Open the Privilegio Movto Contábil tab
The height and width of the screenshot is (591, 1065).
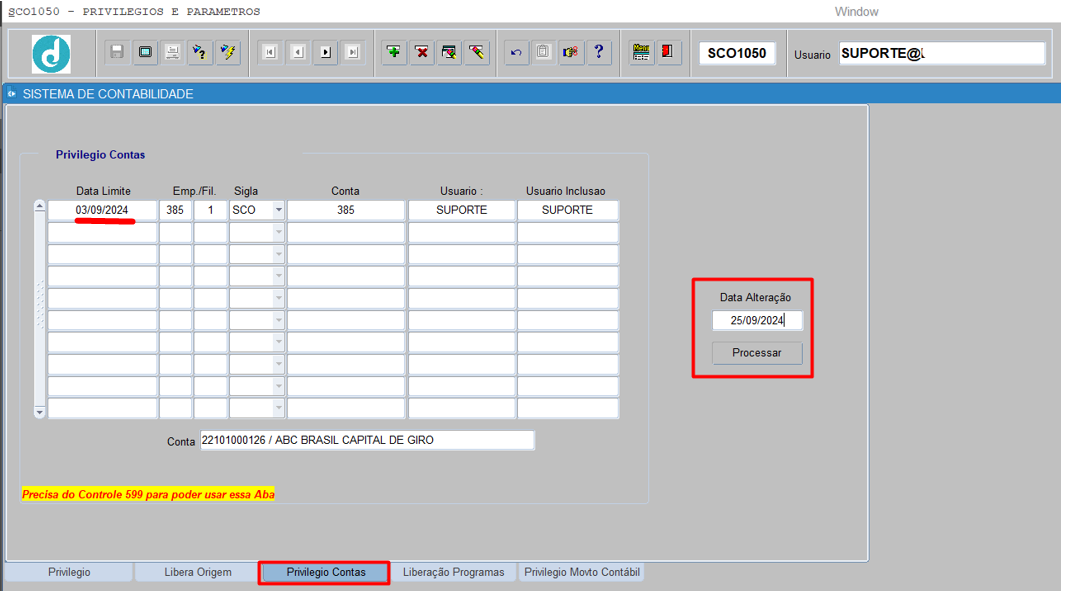point(582,572)
